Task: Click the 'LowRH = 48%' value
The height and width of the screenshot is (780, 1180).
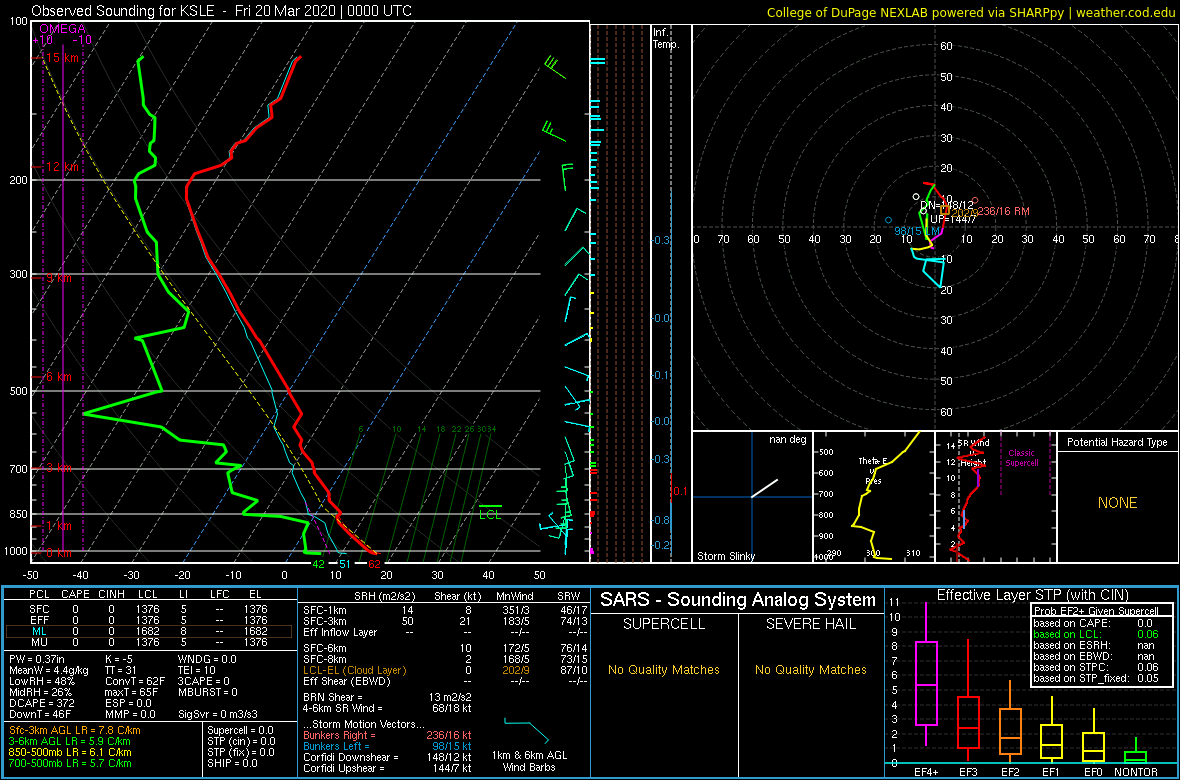Action: click(44, 681)
